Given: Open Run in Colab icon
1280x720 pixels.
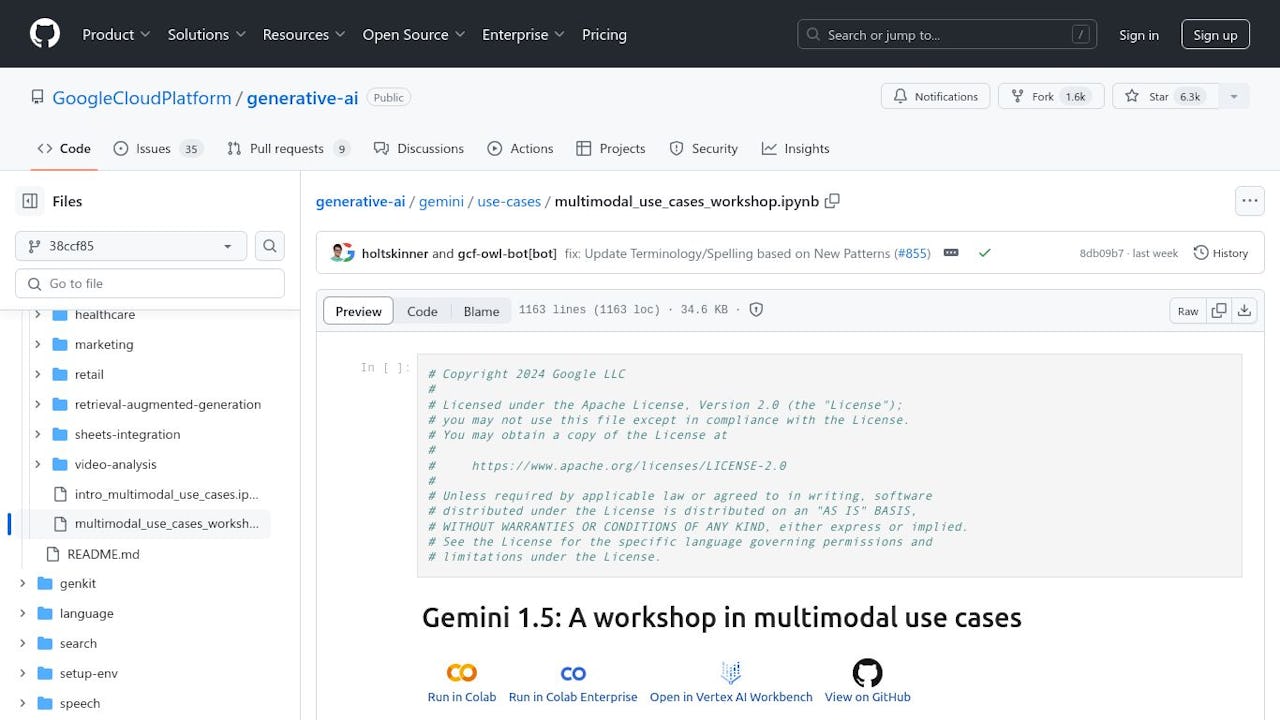Looking at the screenshot, I should click(x=461, y=673).
